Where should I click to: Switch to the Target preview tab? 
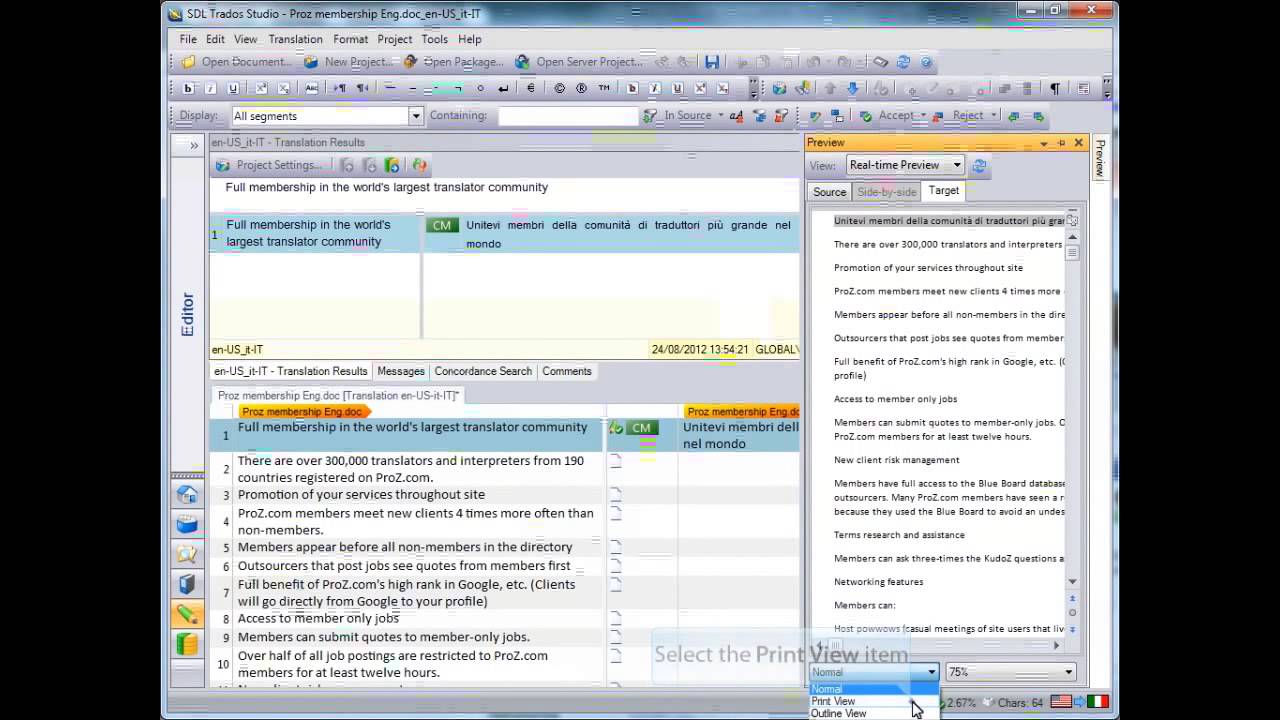click(943, 191)
